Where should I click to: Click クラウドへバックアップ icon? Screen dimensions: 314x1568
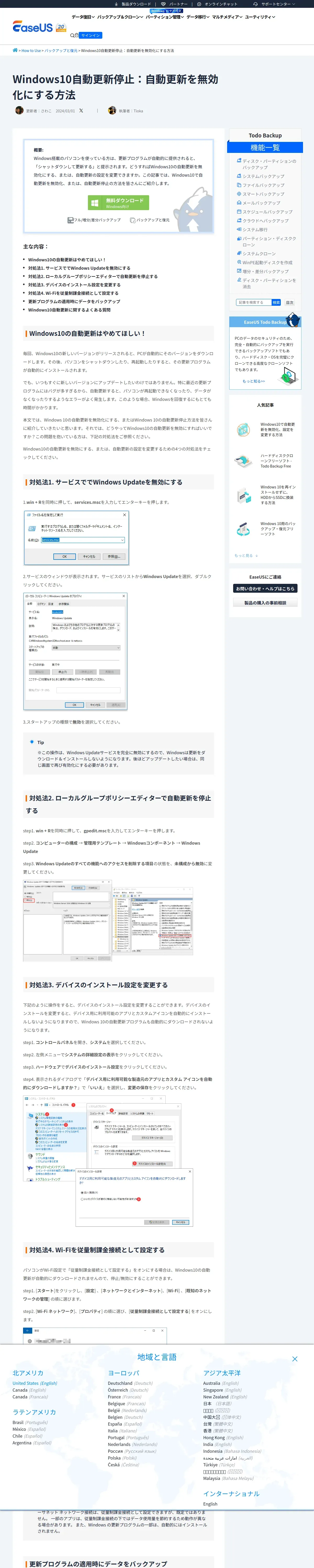pyautogui.click(x=239, y=220)
